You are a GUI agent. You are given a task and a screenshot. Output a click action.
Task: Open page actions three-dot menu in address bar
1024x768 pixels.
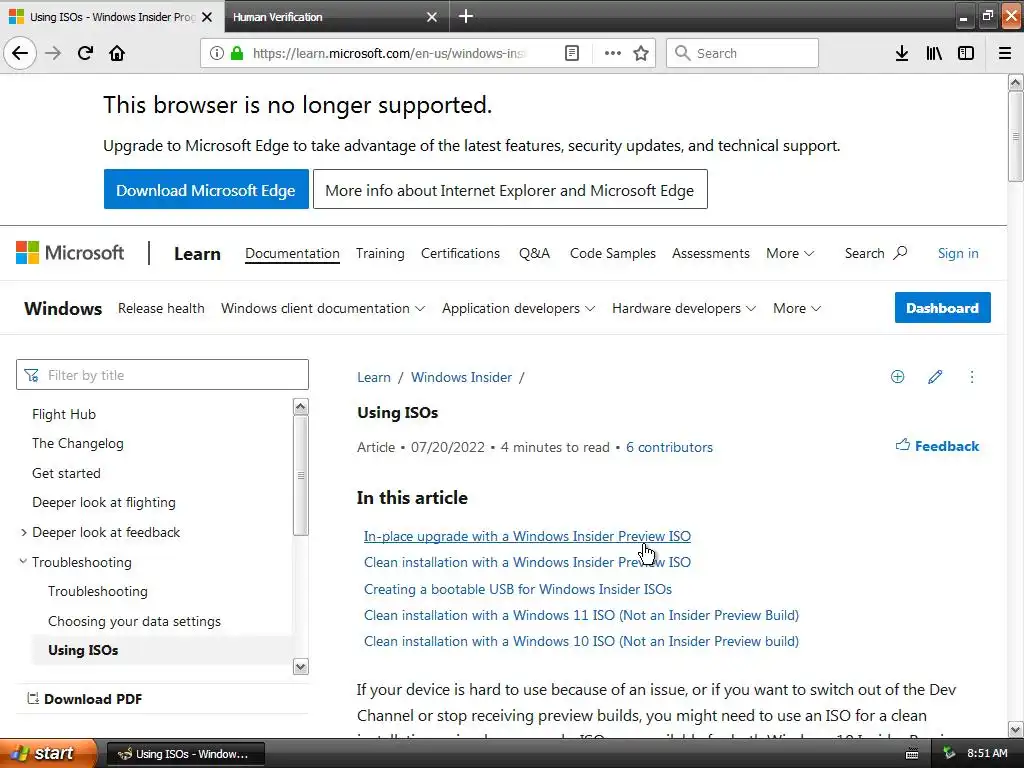tap(613, 53)
